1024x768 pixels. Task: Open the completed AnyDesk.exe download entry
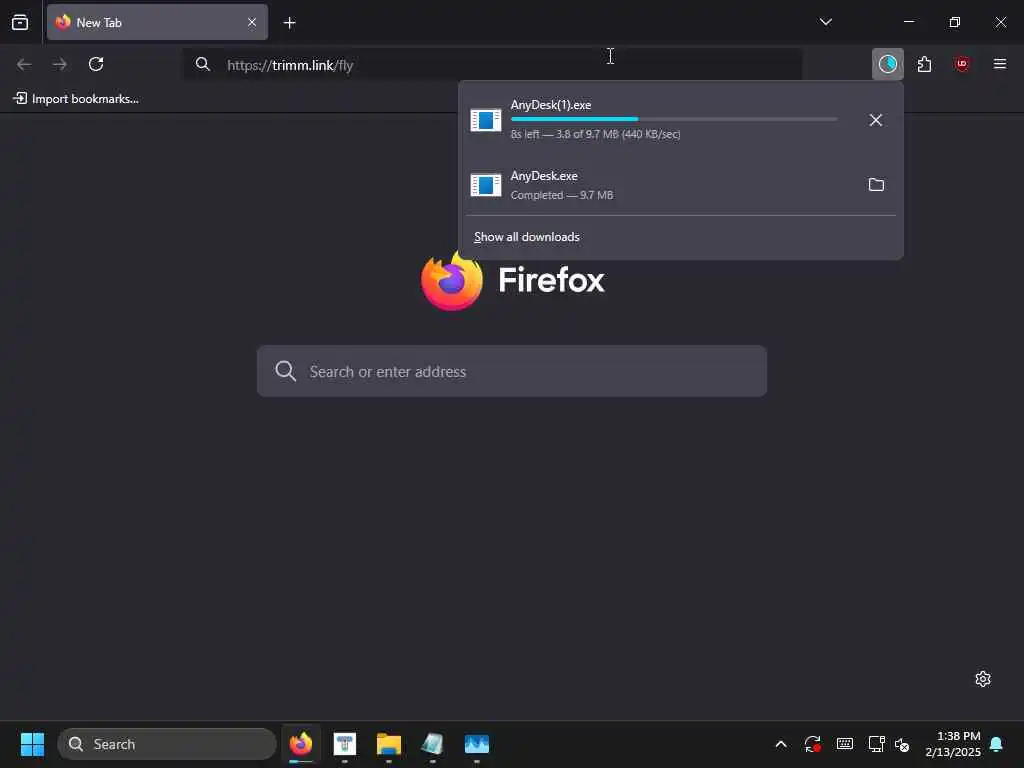point(661,185)
